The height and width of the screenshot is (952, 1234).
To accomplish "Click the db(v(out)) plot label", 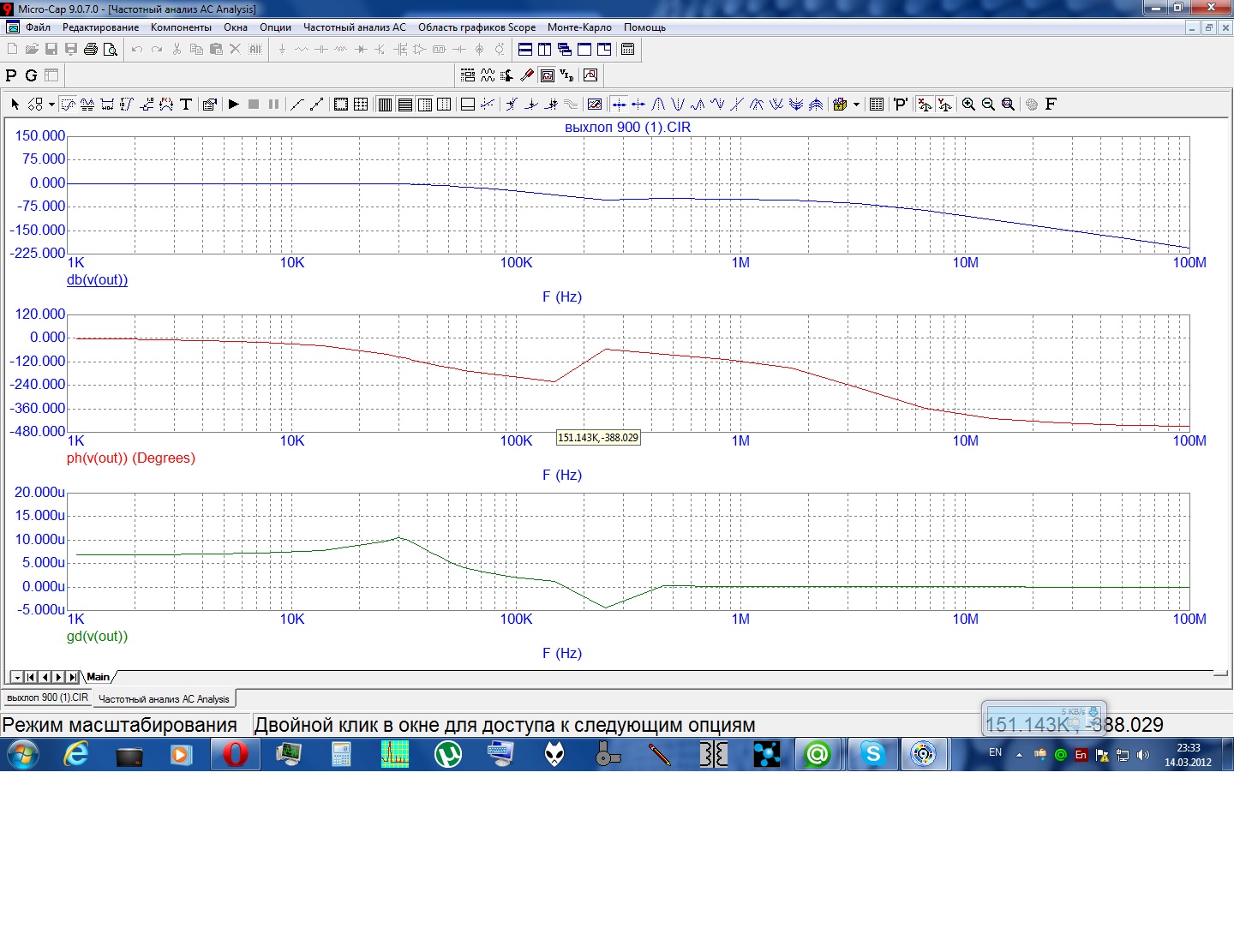I will coord(97,280).
